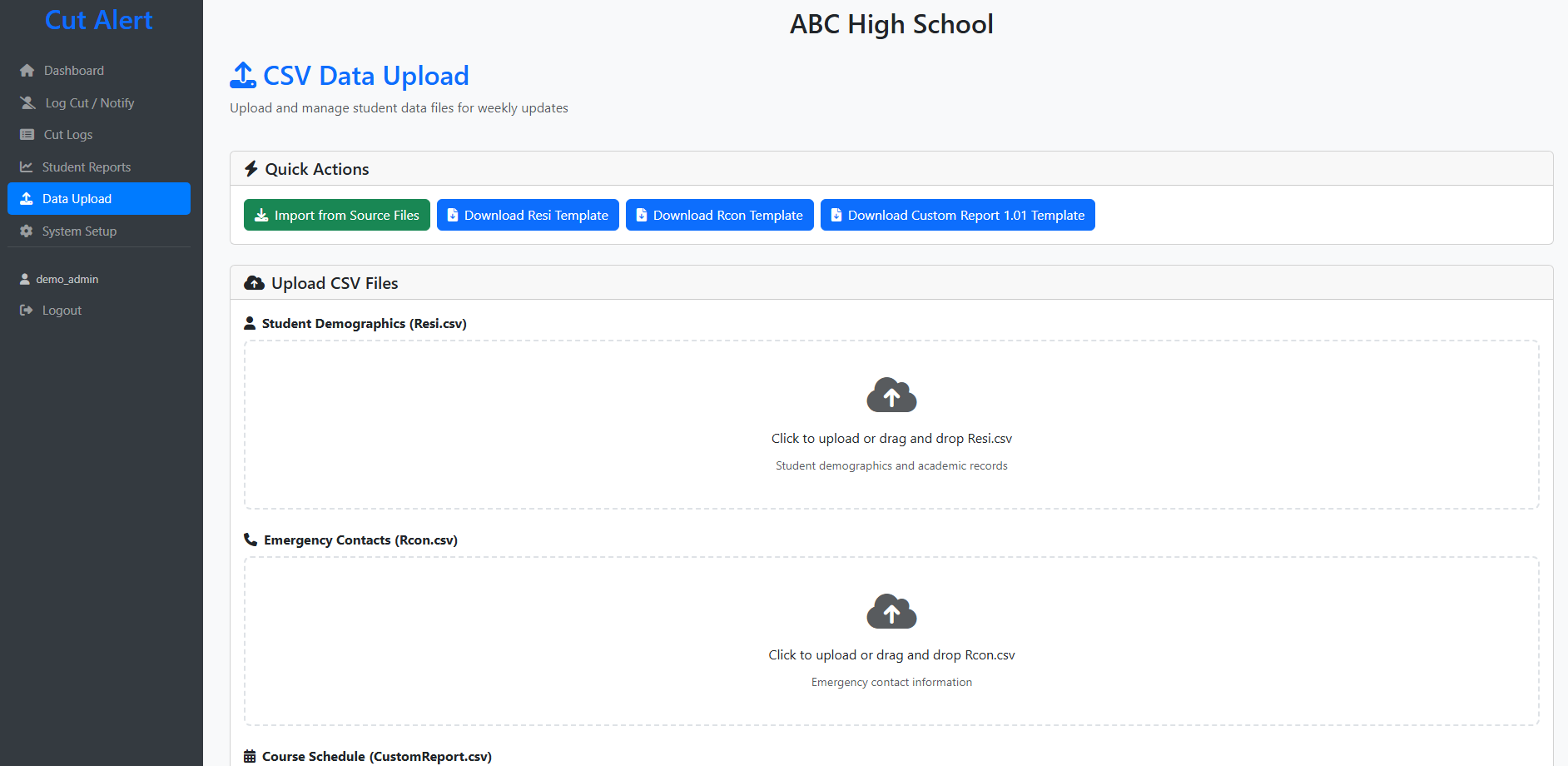This screenshot has height=766, width=1568.
Task: Open the Cut Logs page
Action: click(68, 135)
